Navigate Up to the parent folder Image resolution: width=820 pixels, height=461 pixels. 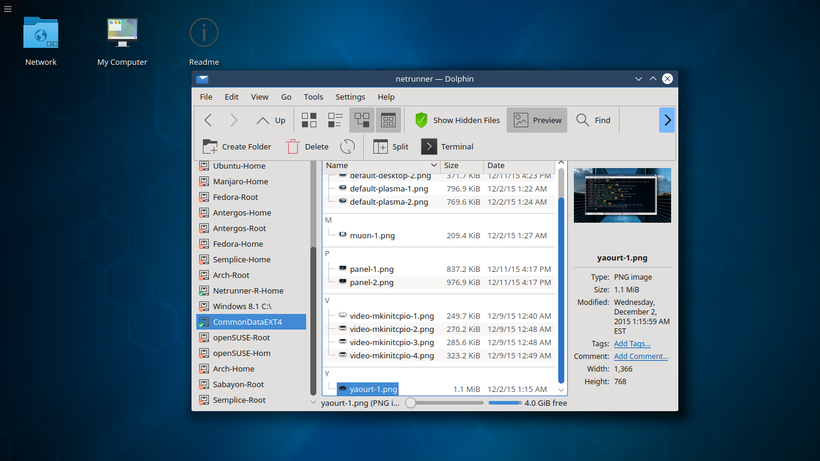click(x=271, y=120)
